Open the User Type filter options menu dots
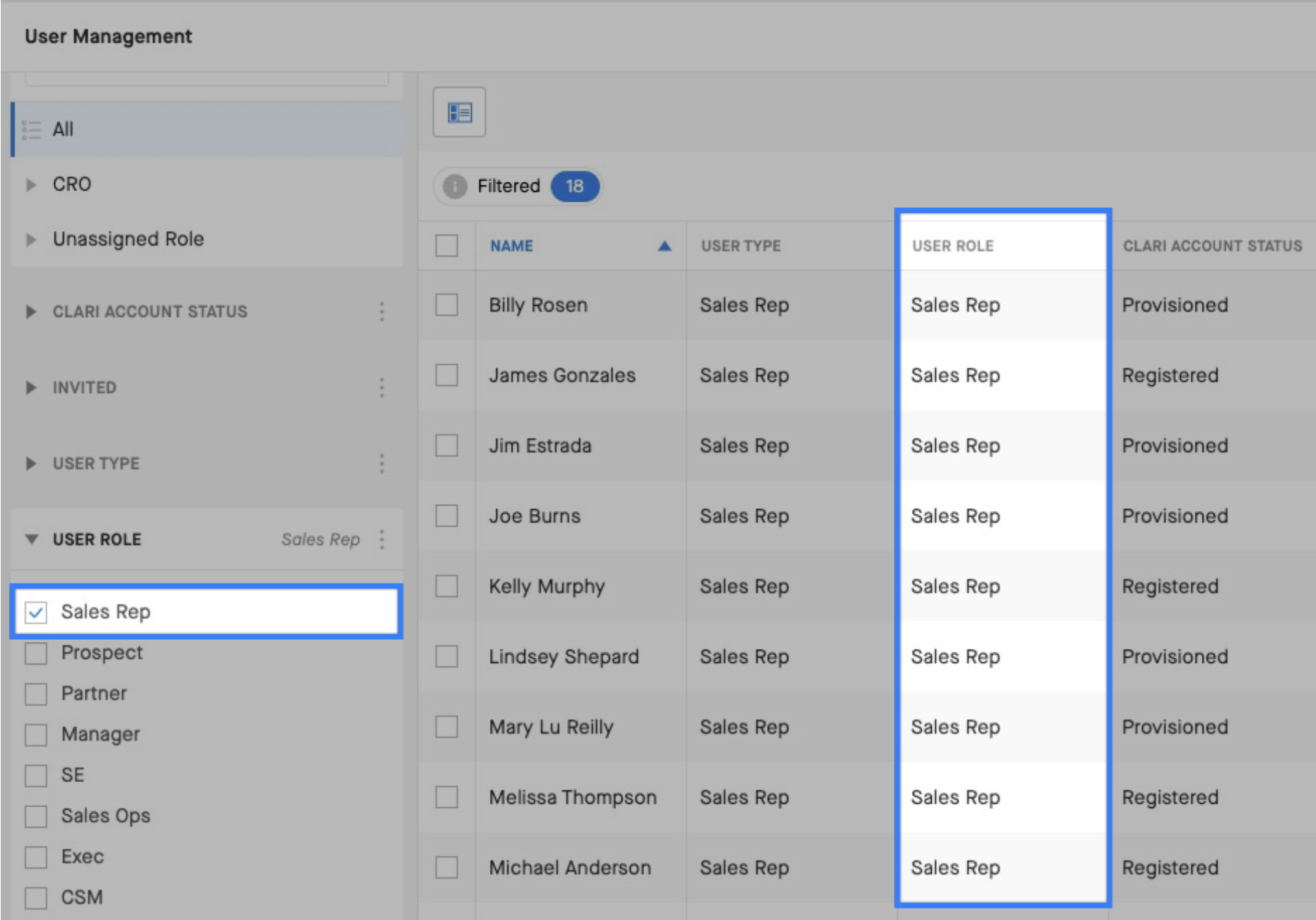The image size is (1316, 920). click(x=381, y=464)
